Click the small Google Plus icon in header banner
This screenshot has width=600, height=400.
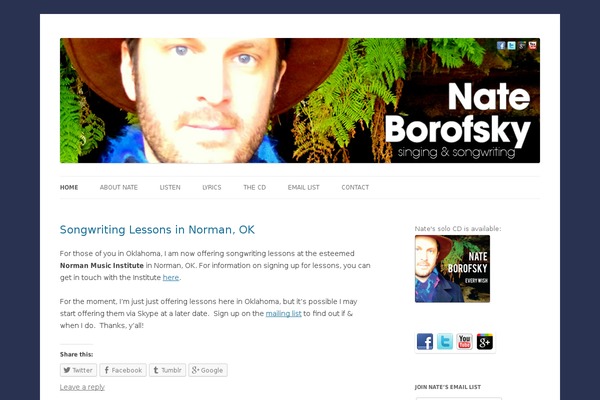tap(522, 46)
